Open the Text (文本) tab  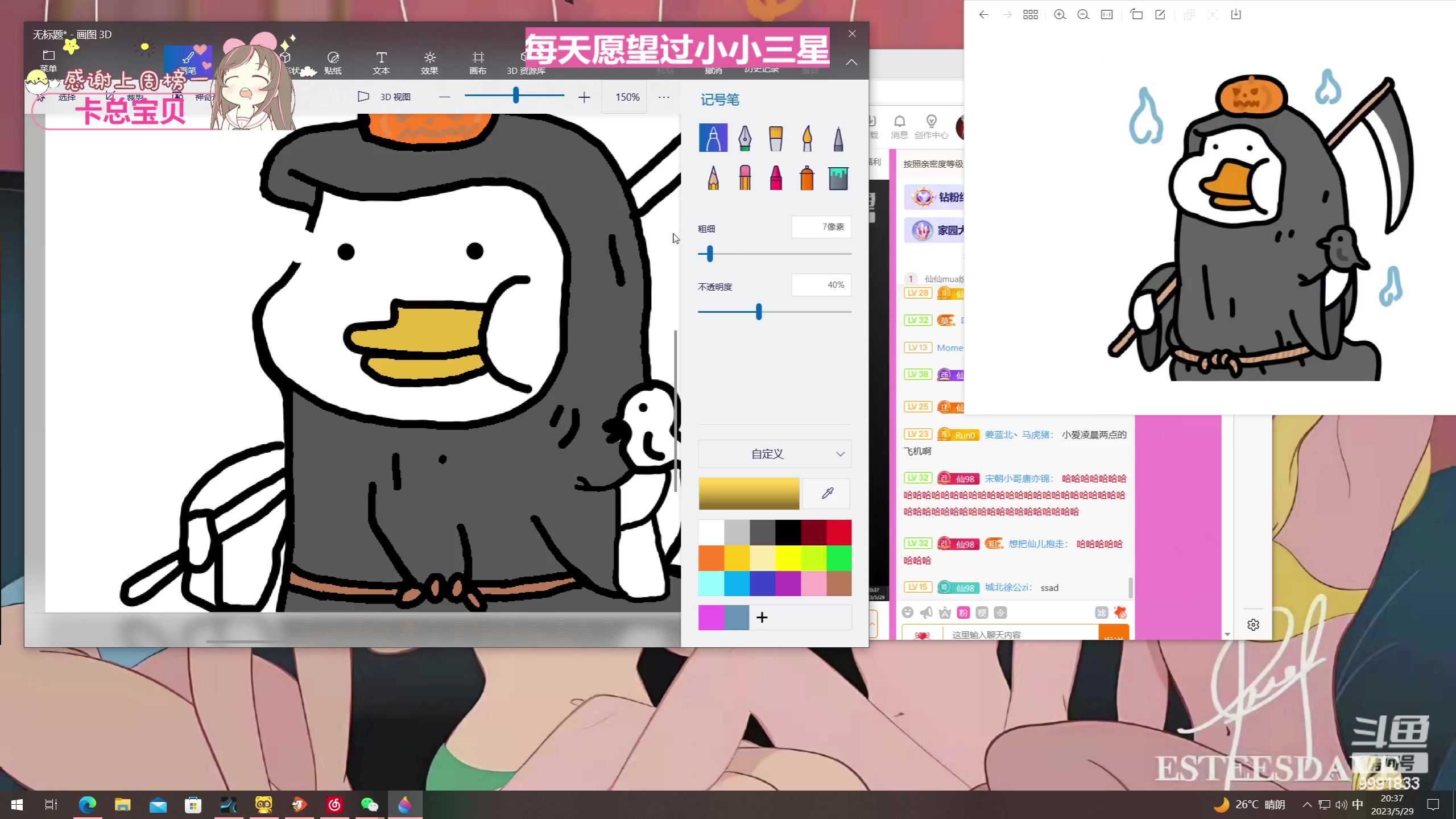coord(381,63)
